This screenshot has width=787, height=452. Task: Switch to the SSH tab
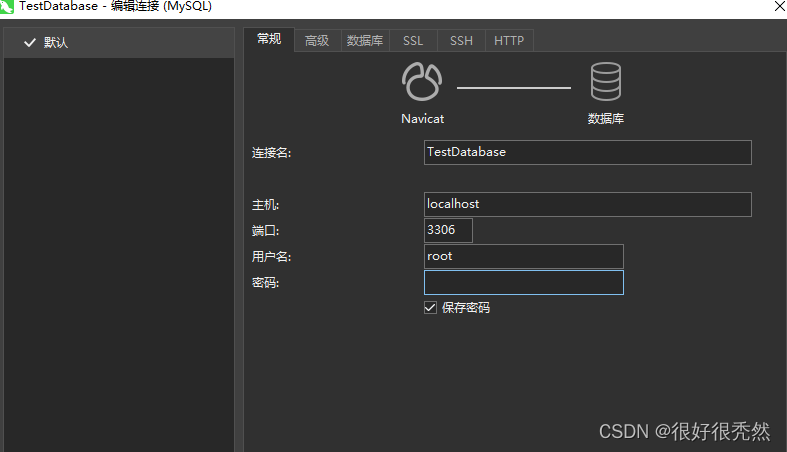[461, 41]
